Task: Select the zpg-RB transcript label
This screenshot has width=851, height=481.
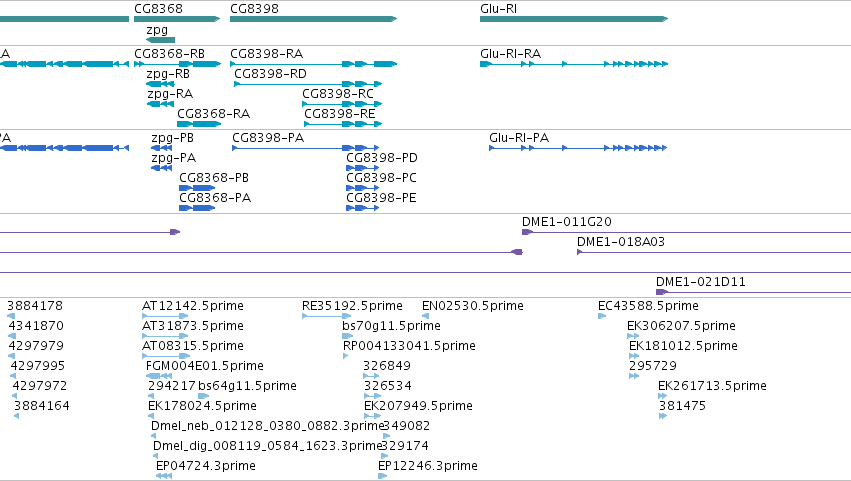Action: [x=168, y=74]
